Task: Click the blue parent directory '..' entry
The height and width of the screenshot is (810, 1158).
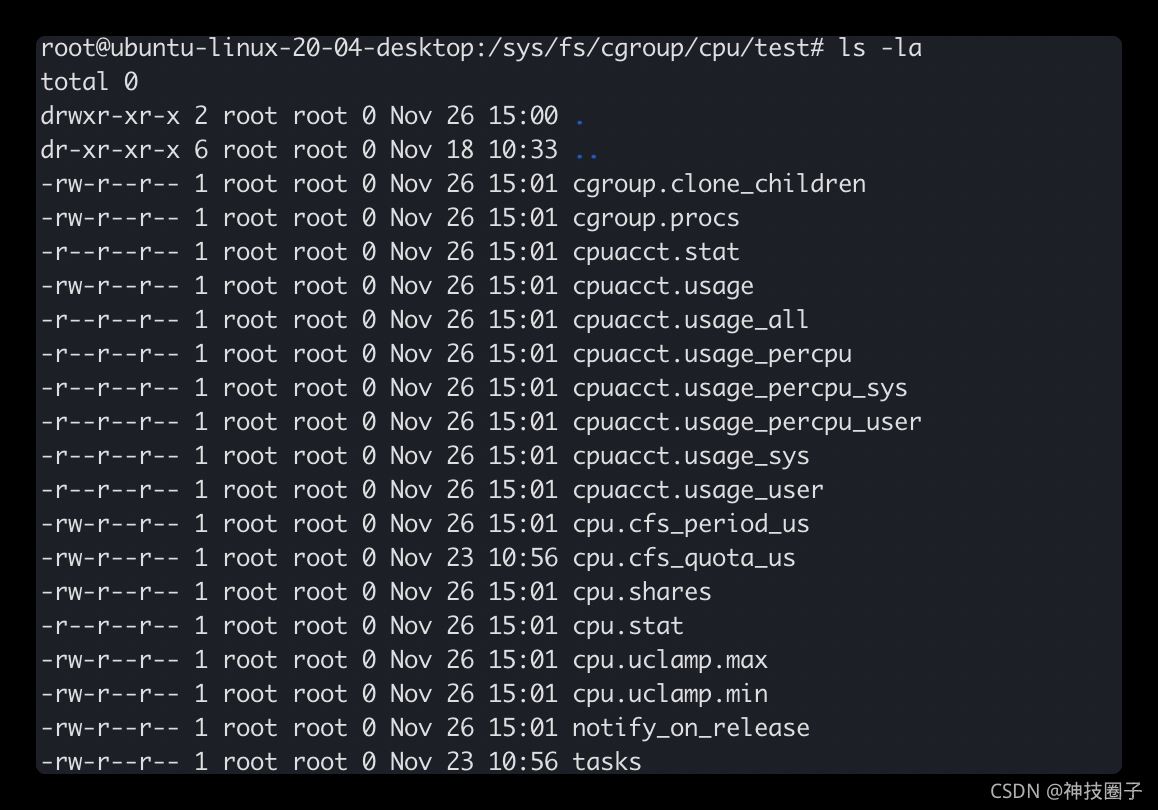Action: click(586, 152)
